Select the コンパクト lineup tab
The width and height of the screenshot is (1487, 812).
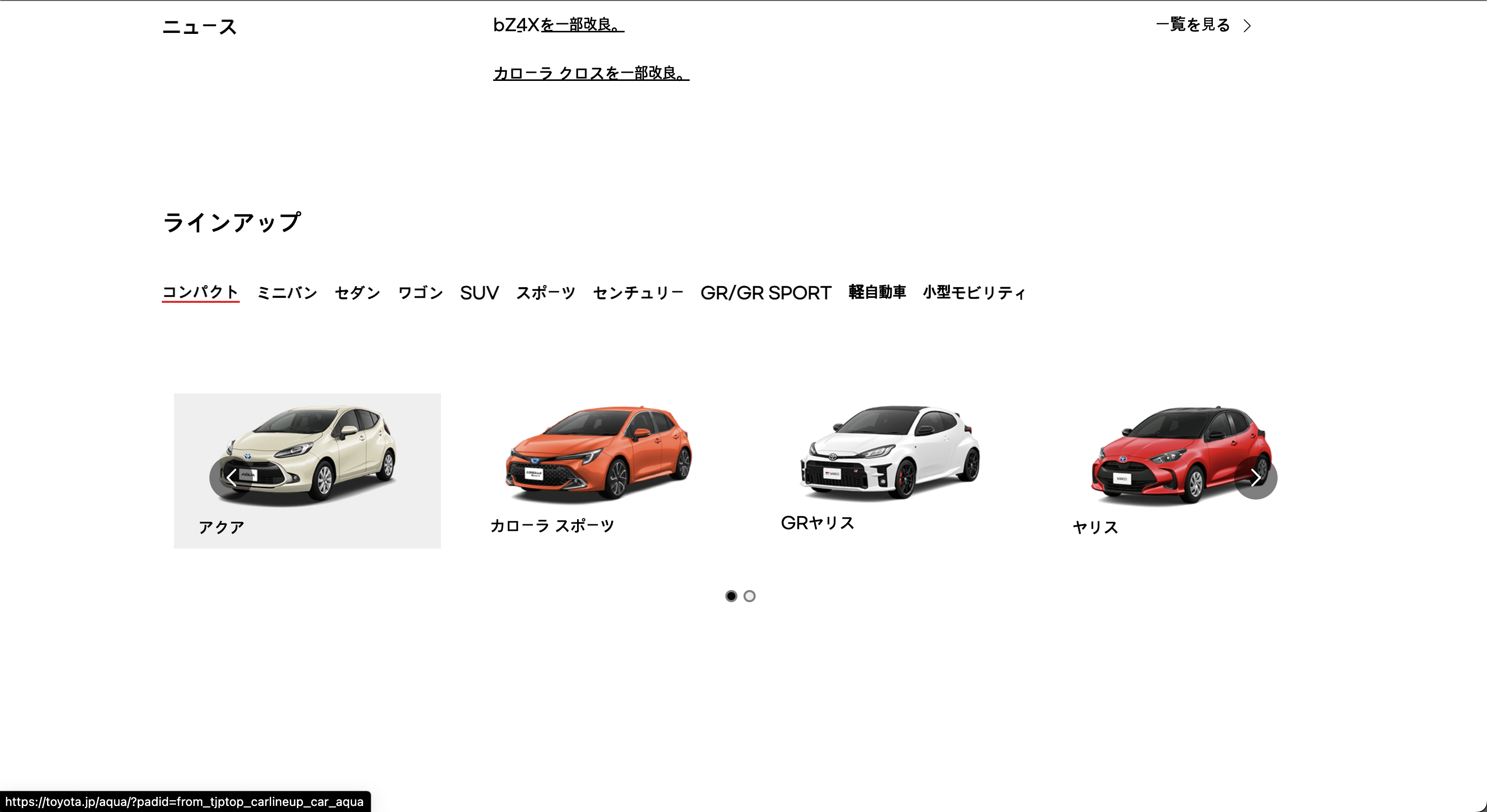coord(200,293)
